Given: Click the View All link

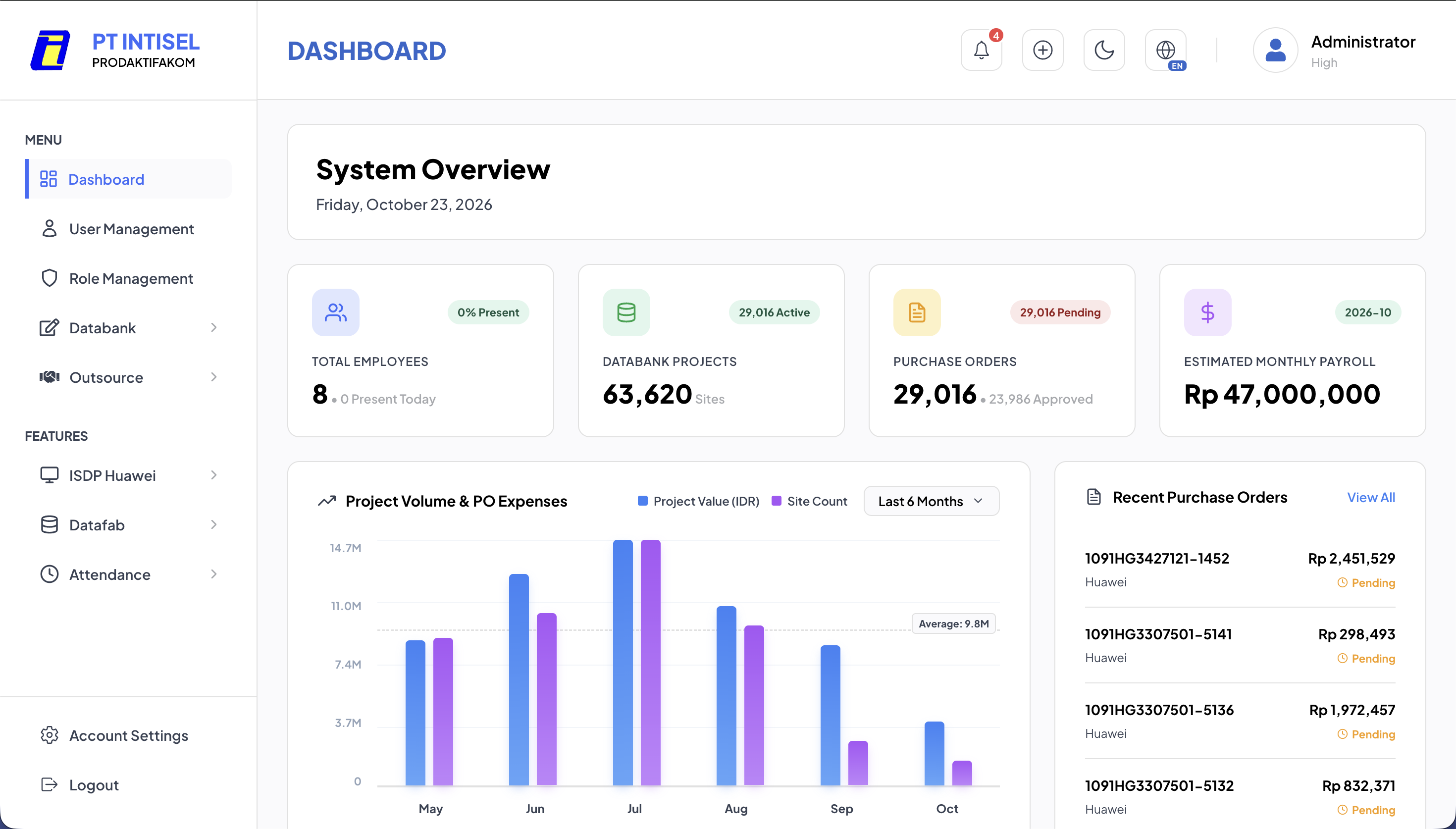Looking at the screenshot, I should coord(1371,497).
